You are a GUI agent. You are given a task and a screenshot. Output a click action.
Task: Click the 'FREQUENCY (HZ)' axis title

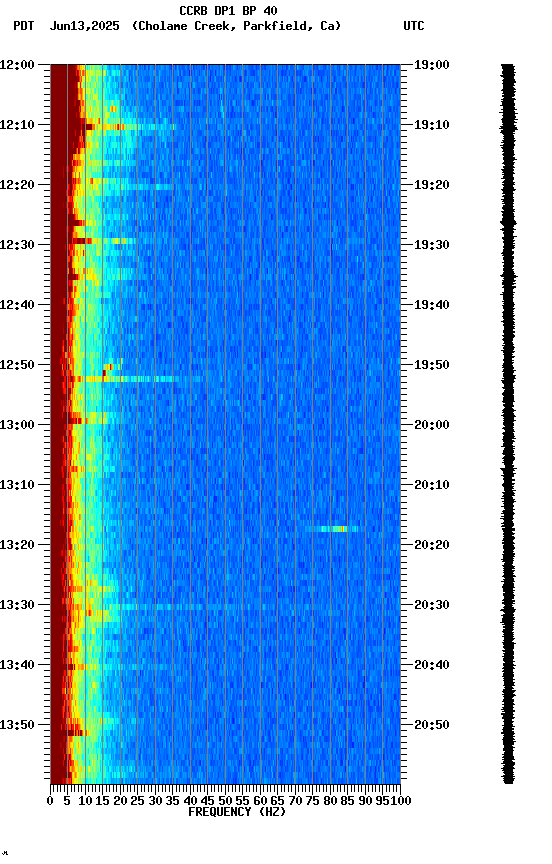pyautogui.click(x=237, y=812)
